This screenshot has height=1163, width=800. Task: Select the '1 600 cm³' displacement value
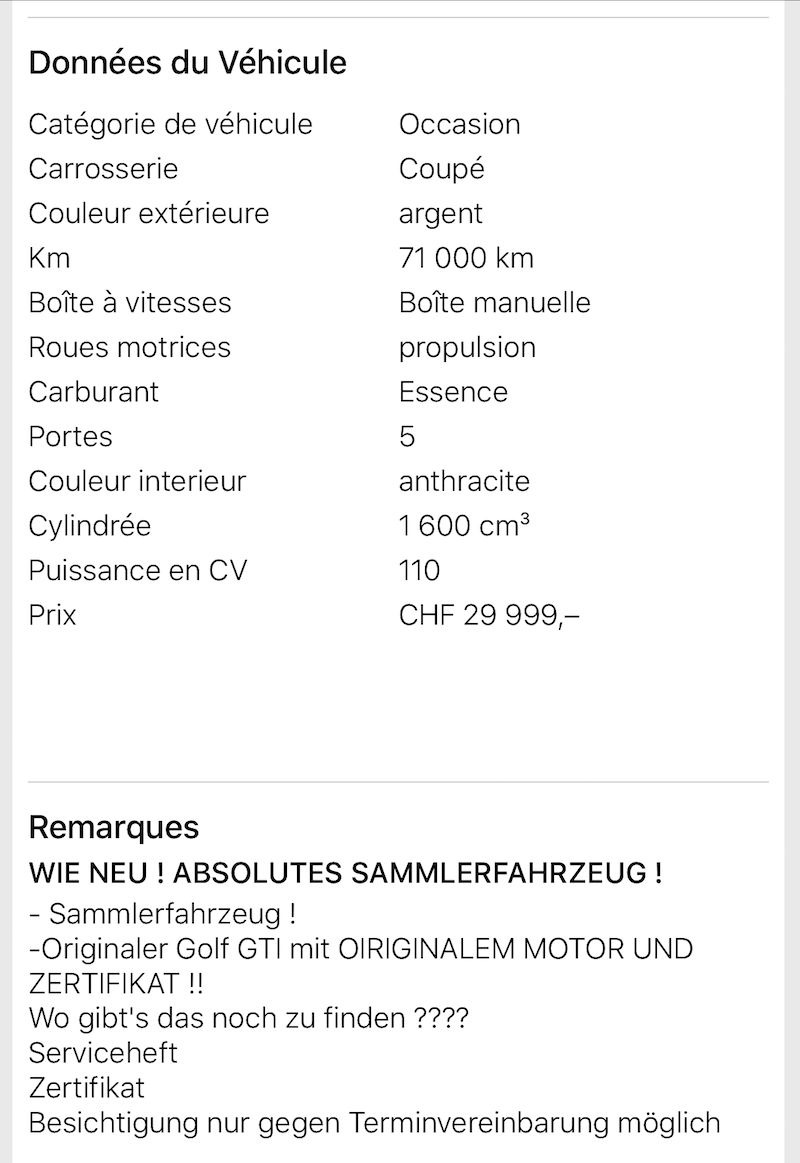464,526
